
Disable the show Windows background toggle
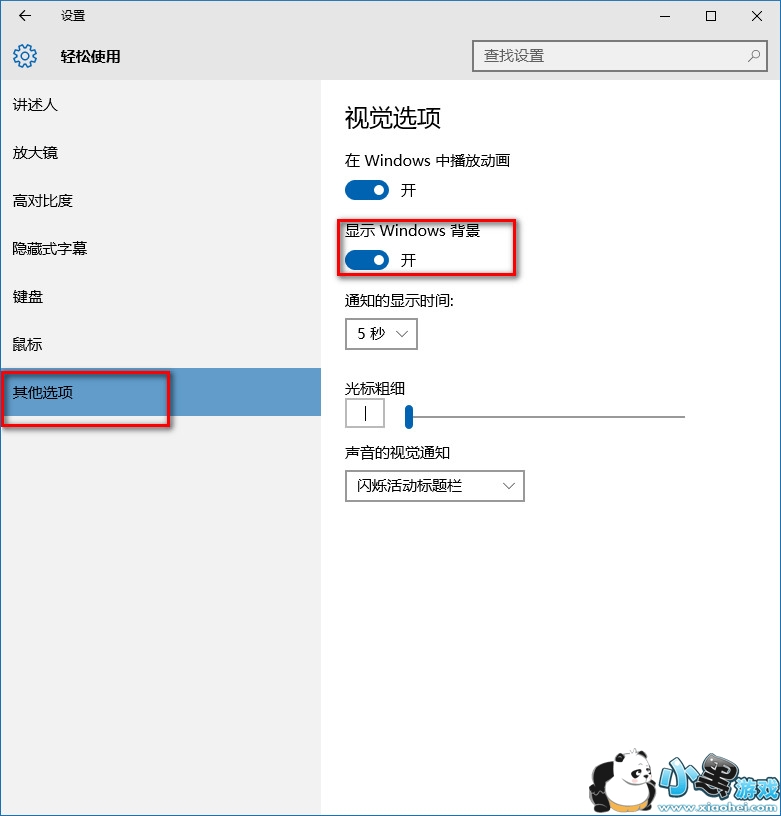pyautogui.click(x=367, y=260)
